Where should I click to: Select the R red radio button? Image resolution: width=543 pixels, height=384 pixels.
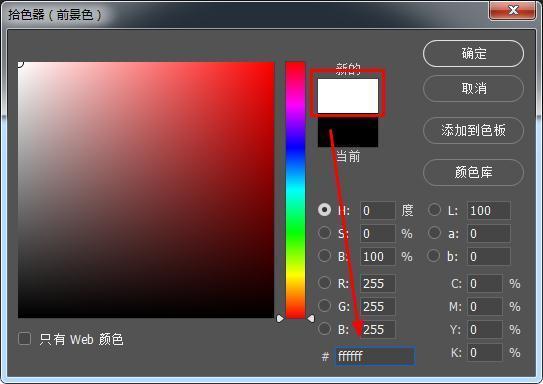(x=324, y=283)
